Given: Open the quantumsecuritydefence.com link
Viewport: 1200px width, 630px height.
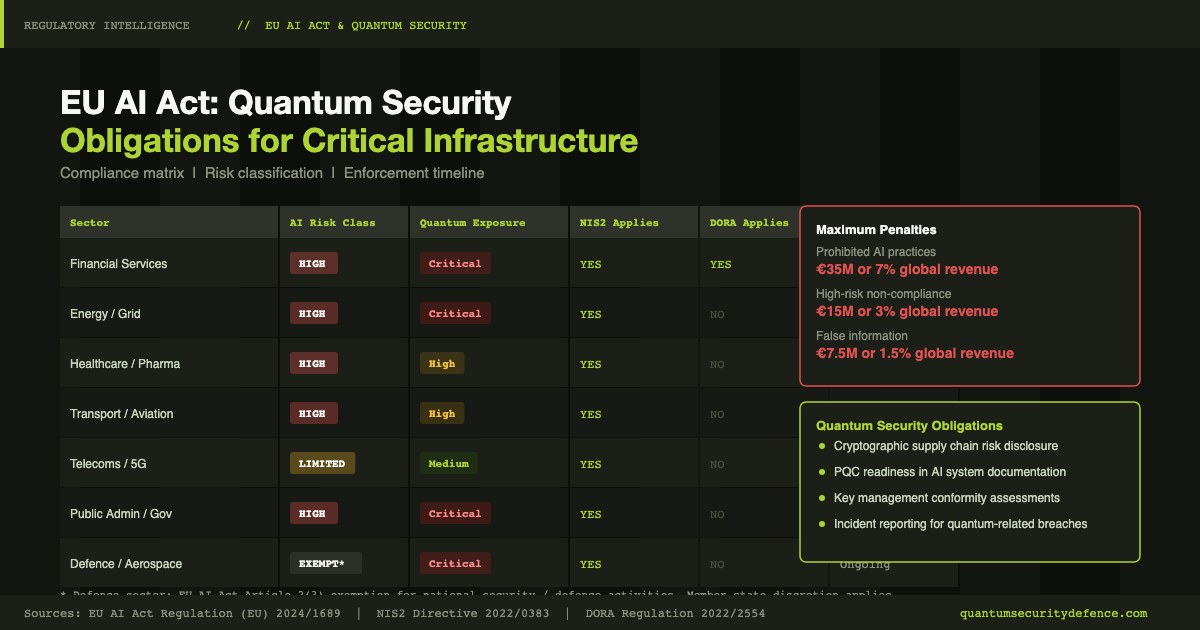Looking at the screenshot, I should (1053, 613).
